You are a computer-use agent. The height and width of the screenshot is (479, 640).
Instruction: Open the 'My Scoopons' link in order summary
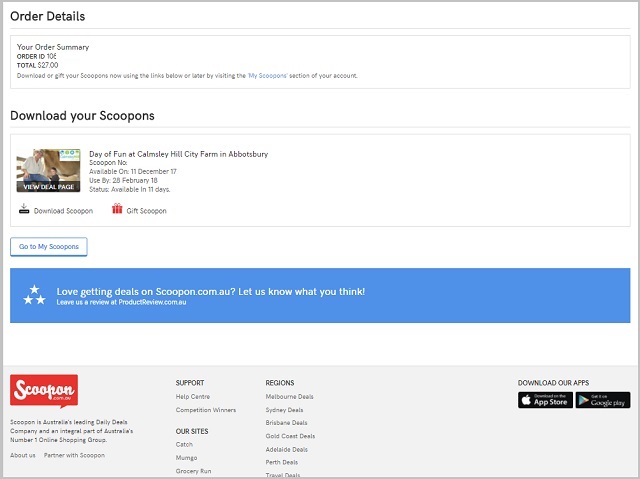268,75
